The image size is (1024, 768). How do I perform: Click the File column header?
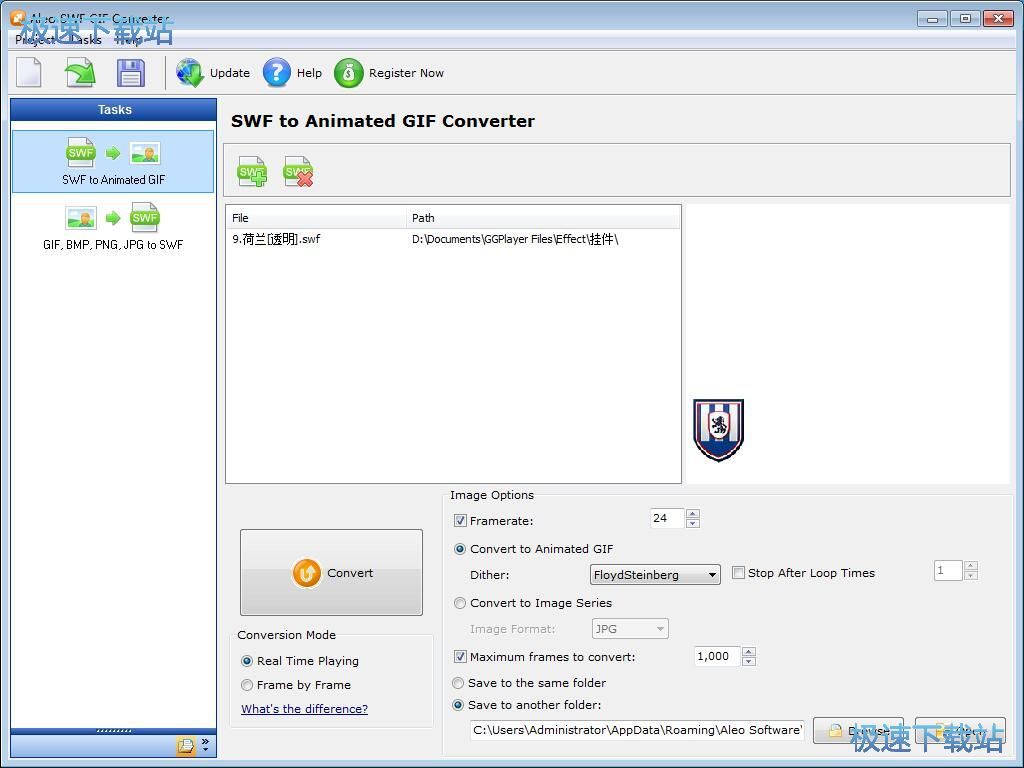coord(316,218)
